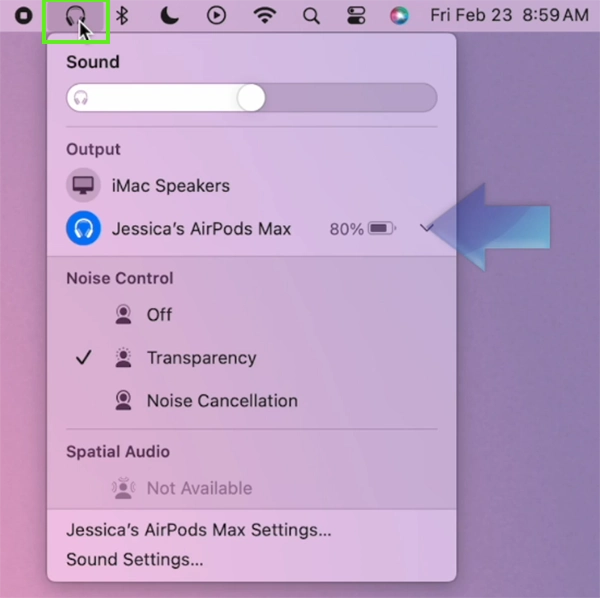
Task: Click the Transparency mode person icon
Action: point(123,357)
